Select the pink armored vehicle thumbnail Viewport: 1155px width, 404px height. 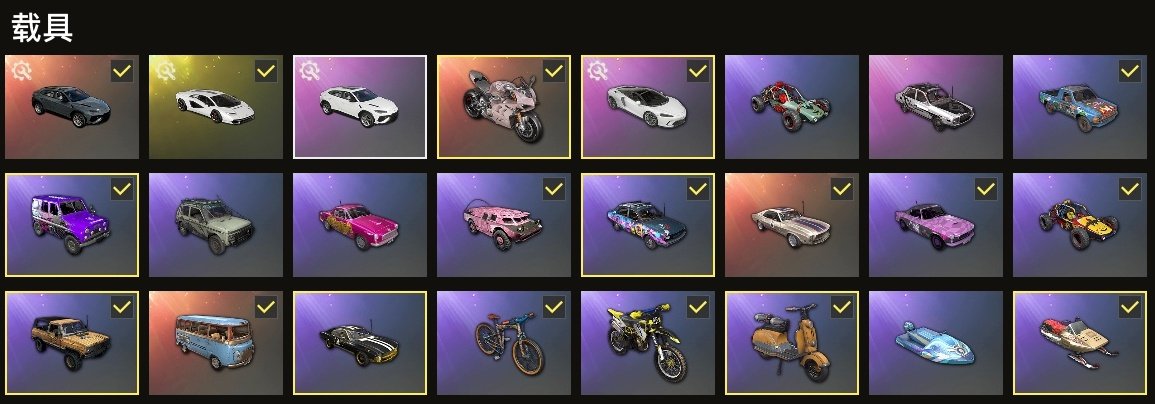(x=504, y=225)
